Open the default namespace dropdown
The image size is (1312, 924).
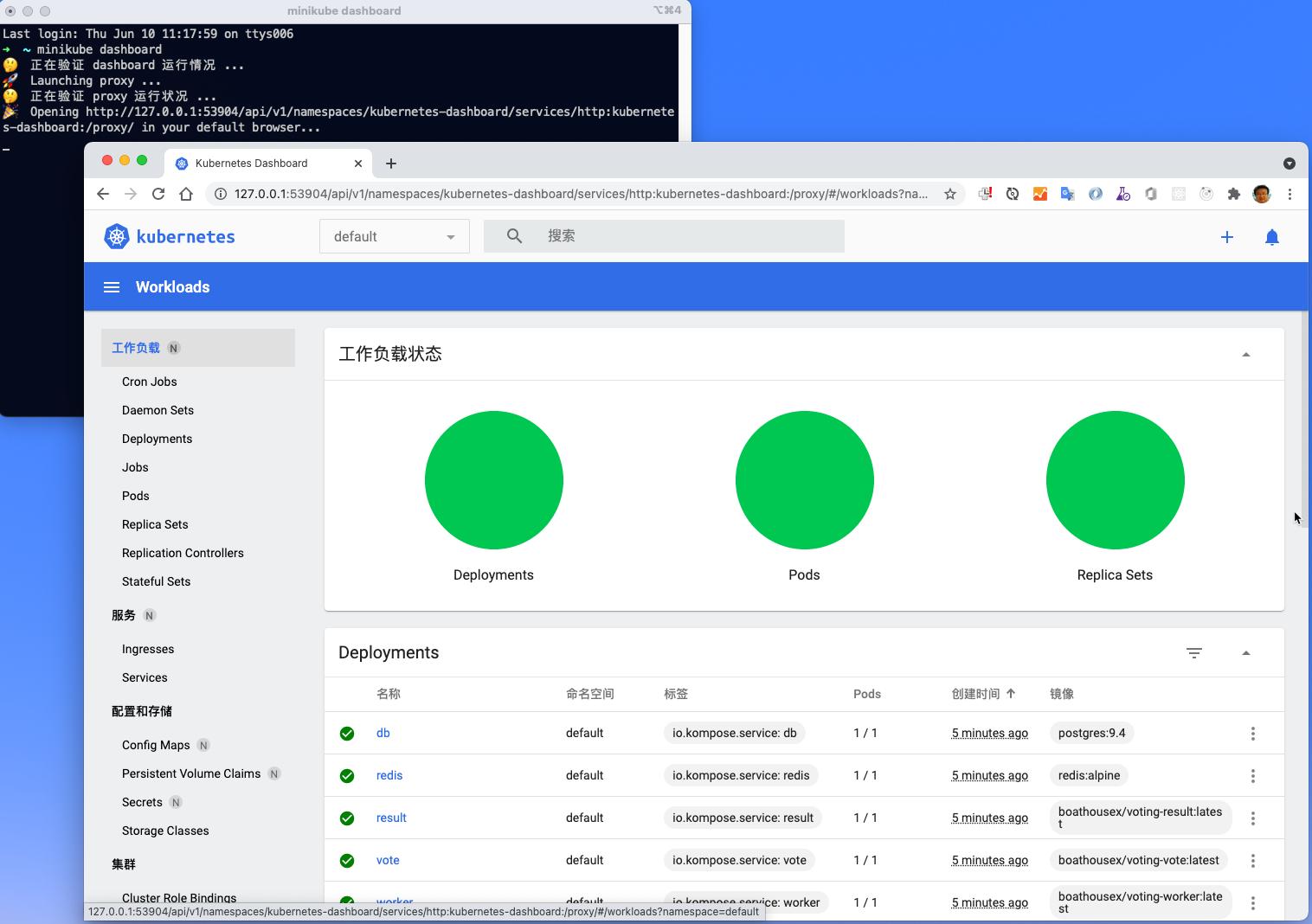tap(395, 236)
